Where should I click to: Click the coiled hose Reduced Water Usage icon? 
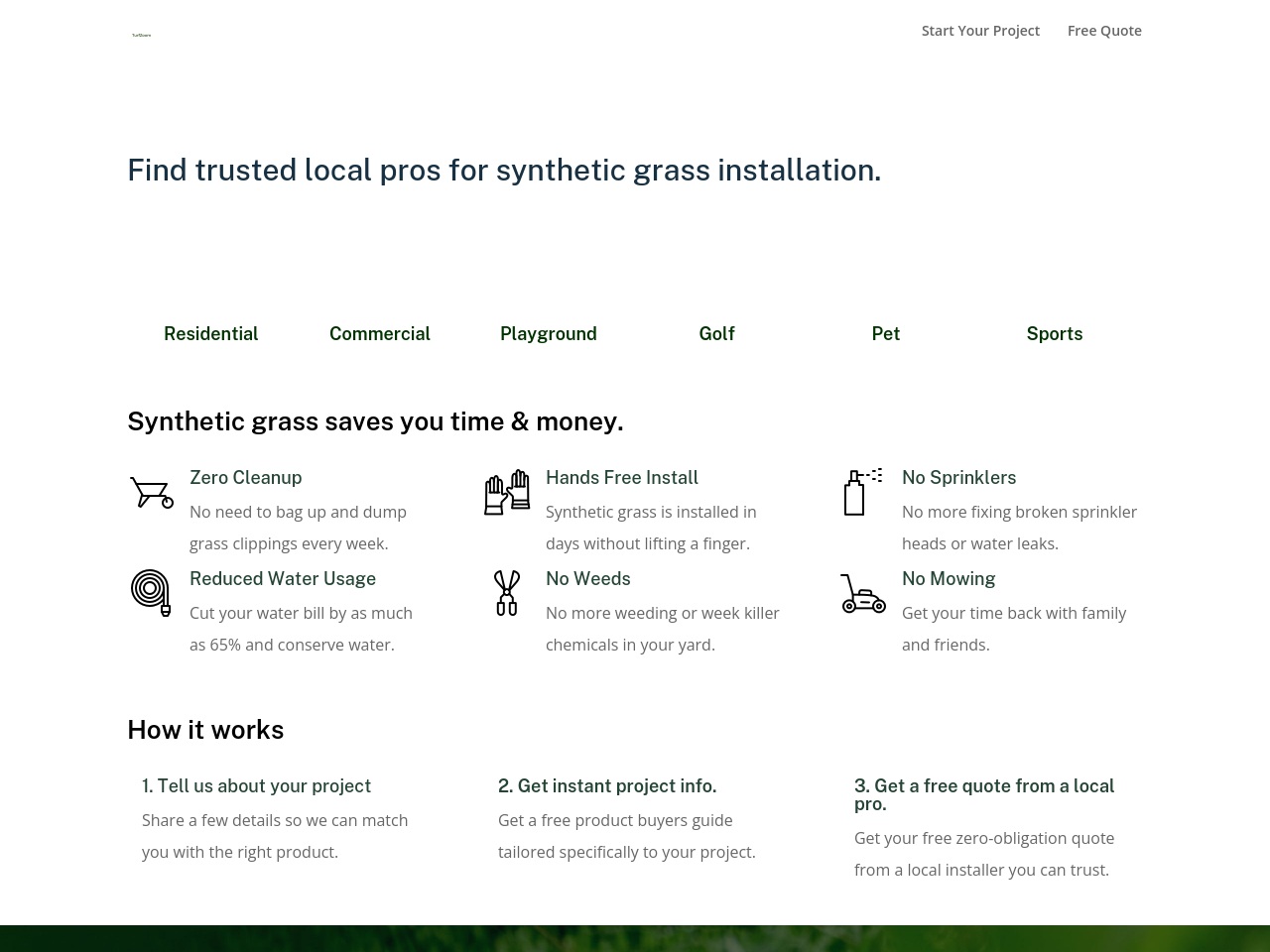(151, 593)
